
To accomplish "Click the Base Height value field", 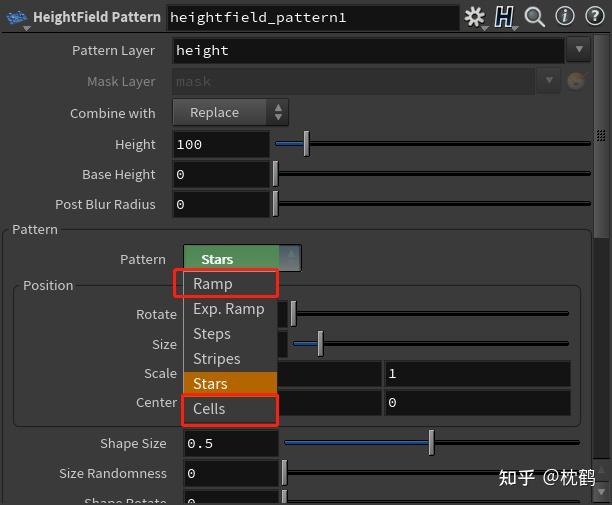I will click(x=221, y=174).
